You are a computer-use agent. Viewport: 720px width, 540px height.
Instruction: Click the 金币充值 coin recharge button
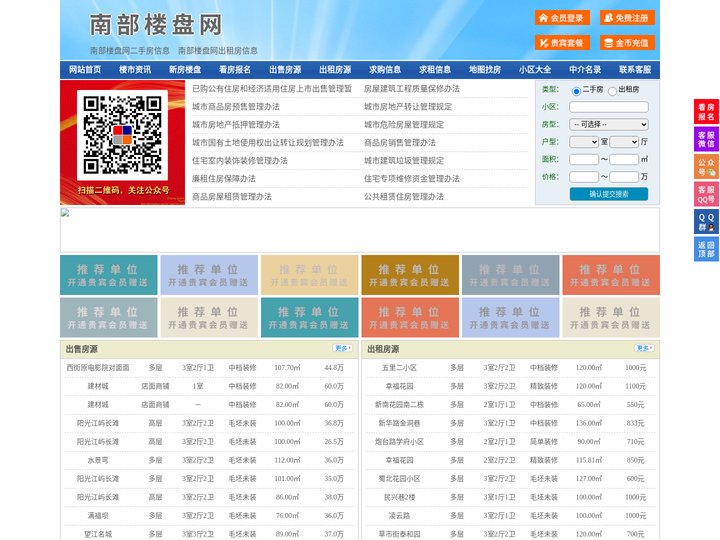627,43
